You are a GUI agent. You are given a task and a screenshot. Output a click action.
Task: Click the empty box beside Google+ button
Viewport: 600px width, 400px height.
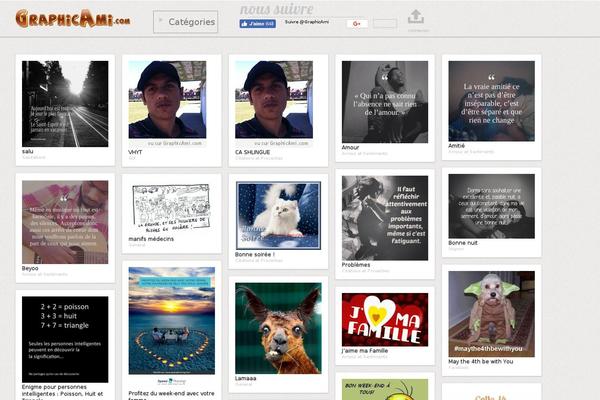[x=385, y=24]
